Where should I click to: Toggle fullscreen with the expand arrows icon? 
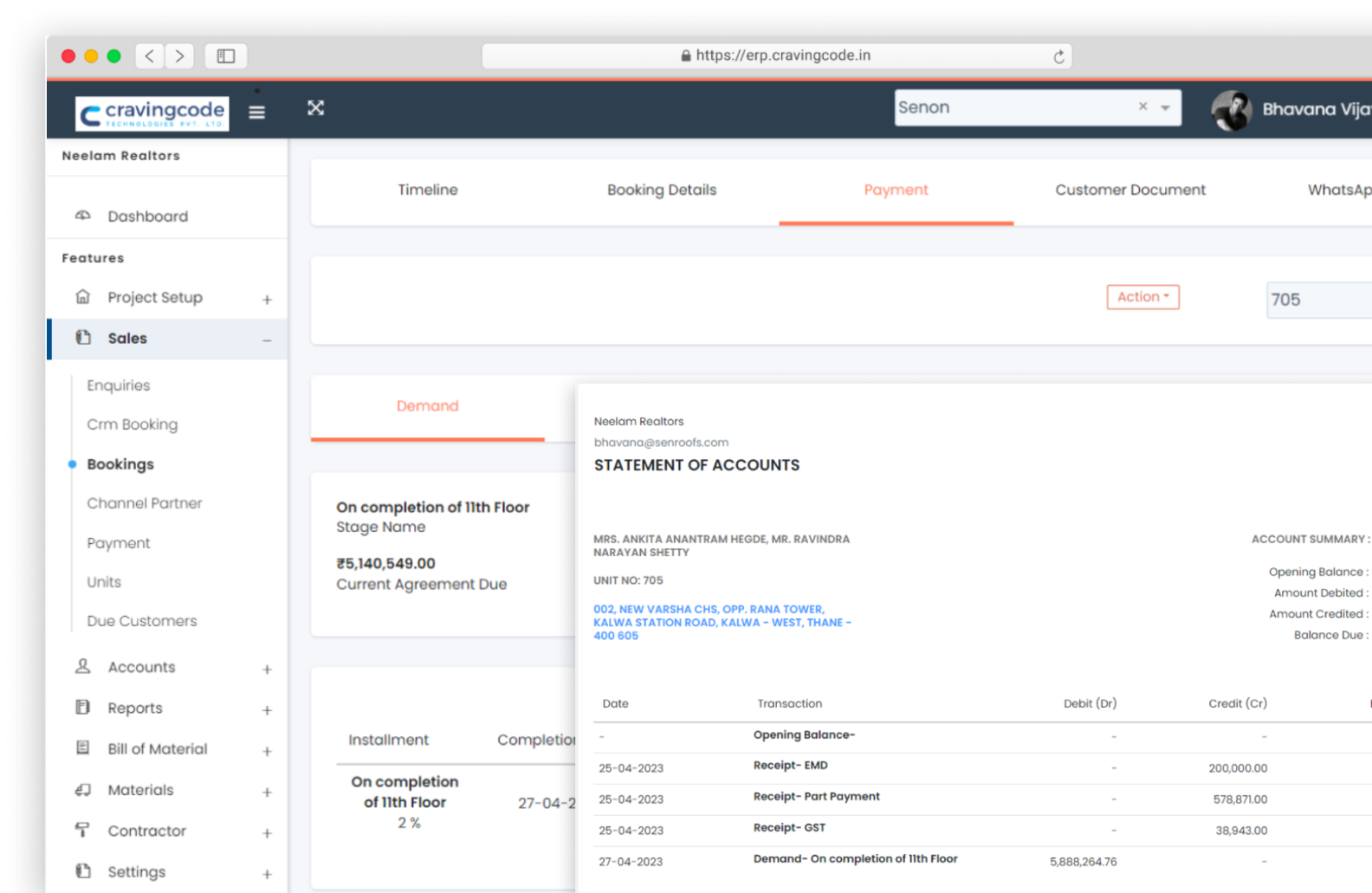[315, 108]
